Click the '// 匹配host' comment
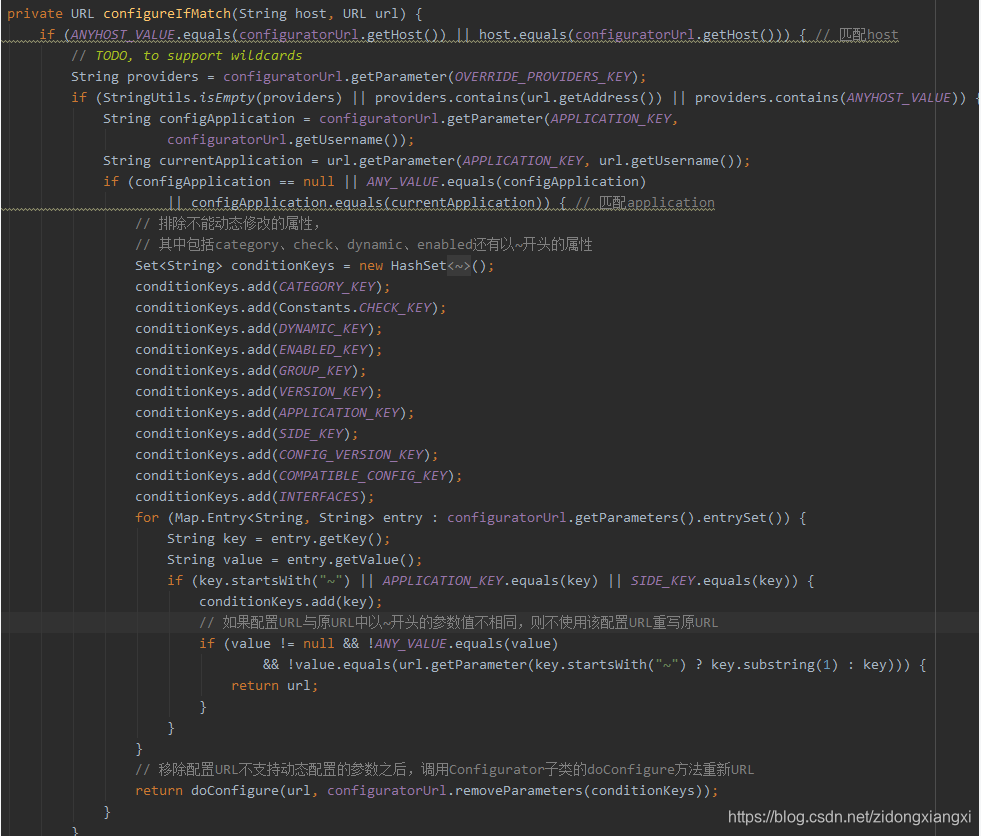Screen dimensions: 981x836 click(858, 35)
